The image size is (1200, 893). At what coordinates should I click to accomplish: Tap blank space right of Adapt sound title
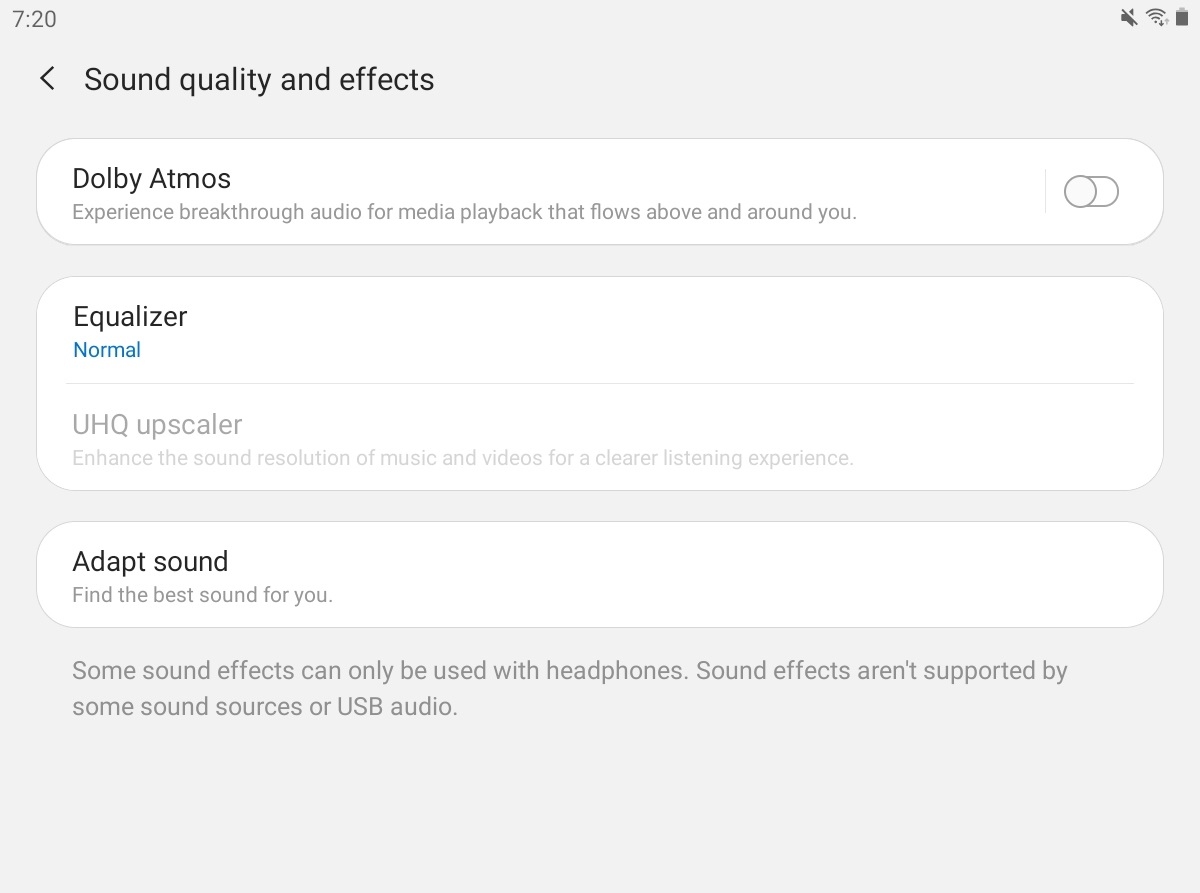[x=700, y=562]
